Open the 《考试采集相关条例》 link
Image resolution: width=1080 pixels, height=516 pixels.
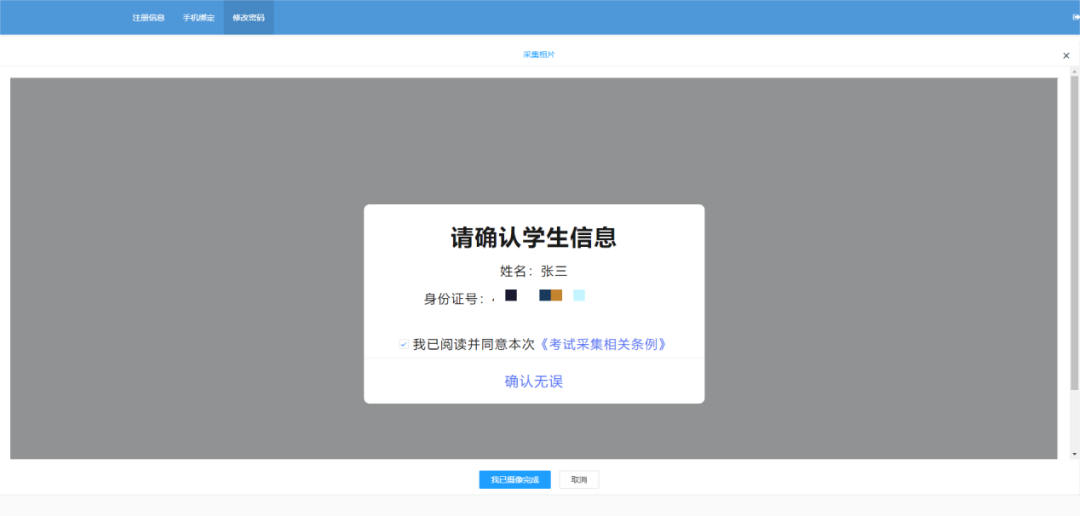click(602, 344)
